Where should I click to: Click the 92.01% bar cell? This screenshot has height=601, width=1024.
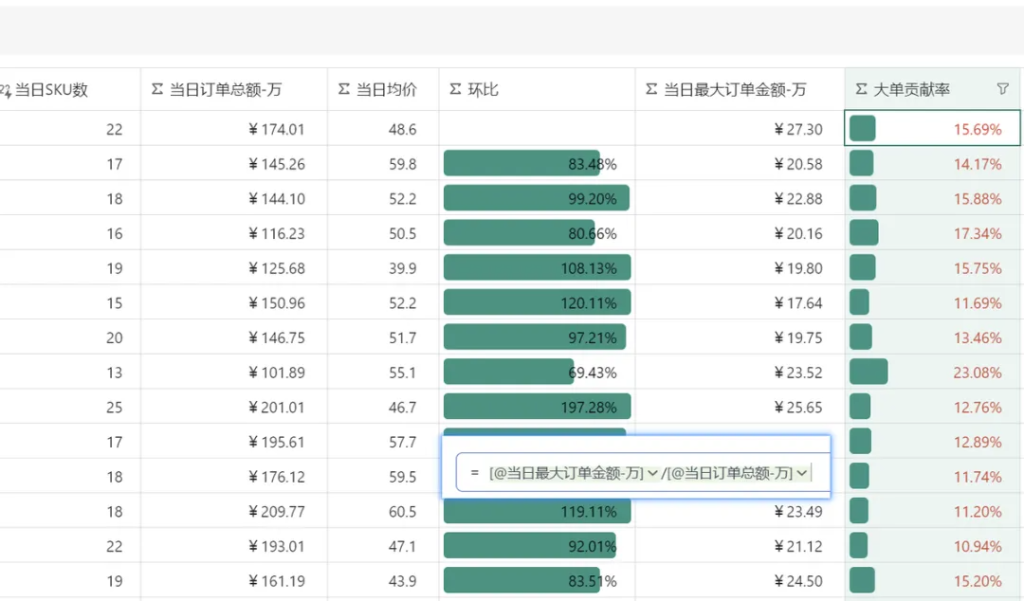click(x=537, y=545)
